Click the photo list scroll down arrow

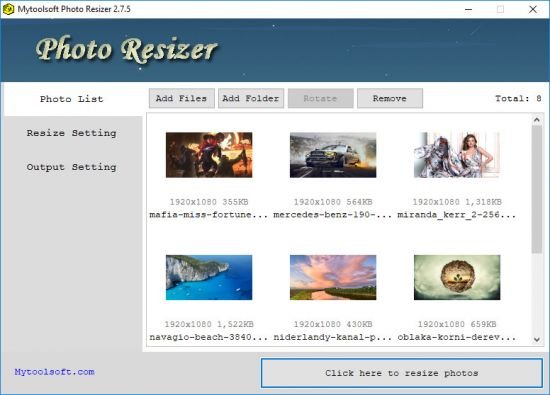click(x=537, y=339)
